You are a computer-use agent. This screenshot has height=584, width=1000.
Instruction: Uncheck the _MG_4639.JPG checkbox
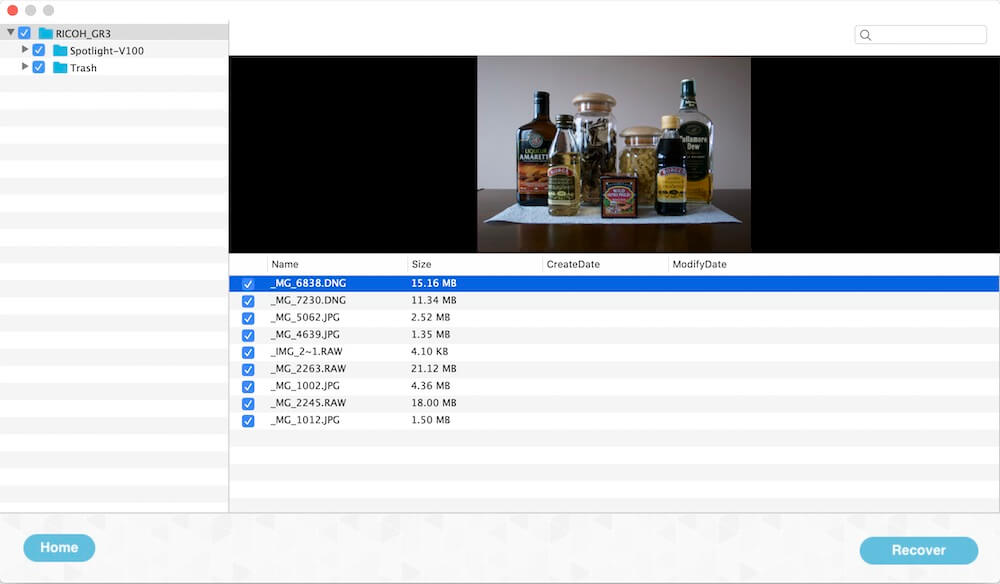pos(248,335)
